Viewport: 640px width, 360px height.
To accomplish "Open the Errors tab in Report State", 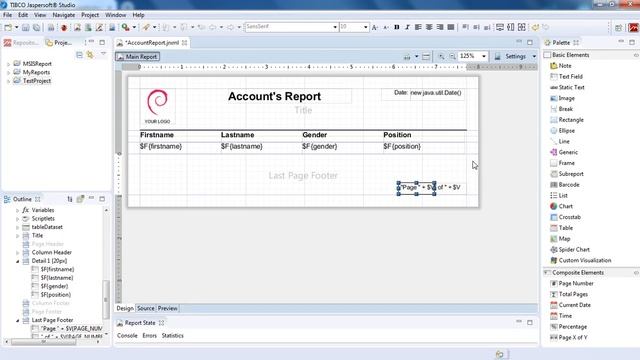I will coord(149,336).
